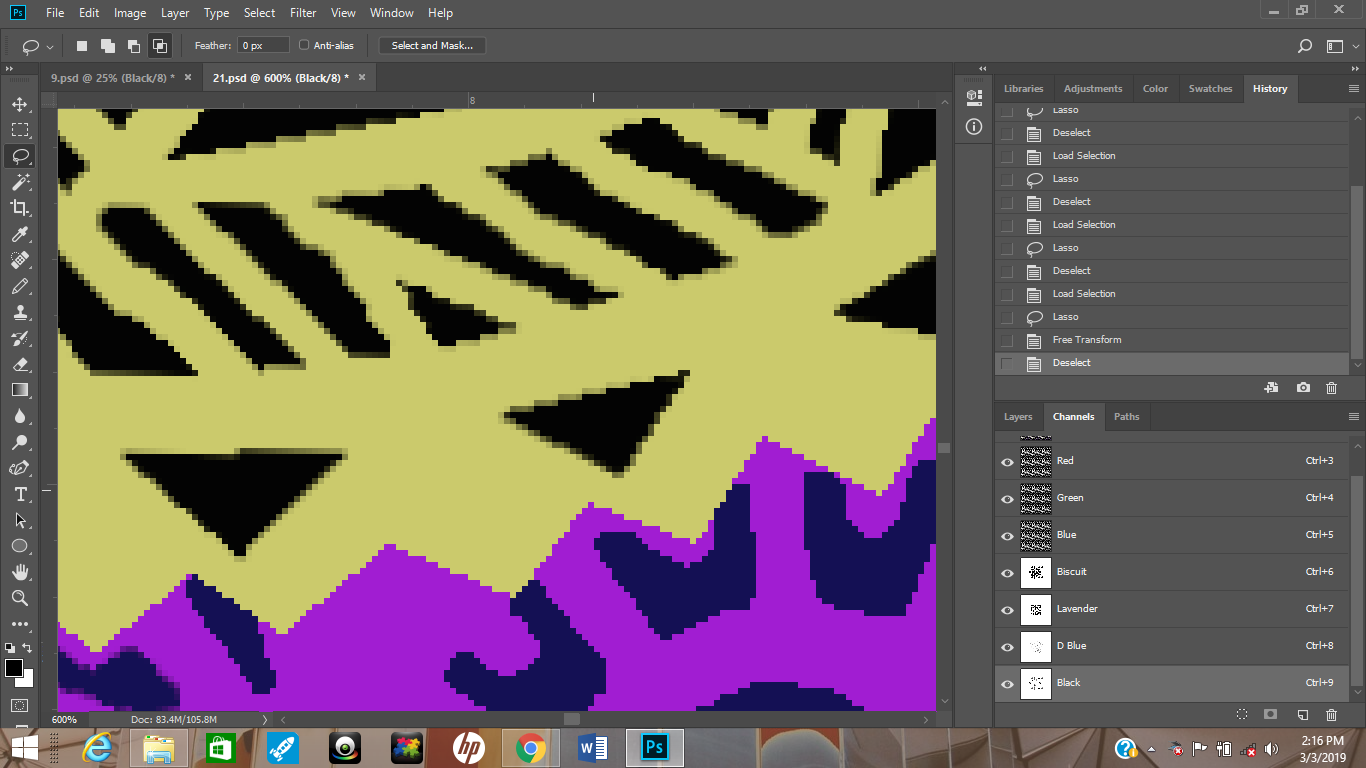Click the Feather input field
Screen dimensions: 1366x768
pyautogui.click(x=263, y=45)
